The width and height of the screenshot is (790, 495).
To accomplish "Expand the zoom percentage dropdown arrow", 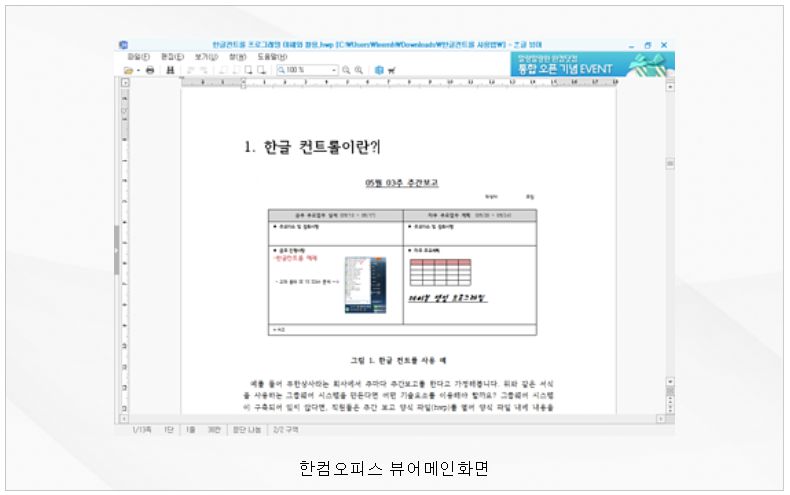I will pyautogui.click(x=334, y=70).
